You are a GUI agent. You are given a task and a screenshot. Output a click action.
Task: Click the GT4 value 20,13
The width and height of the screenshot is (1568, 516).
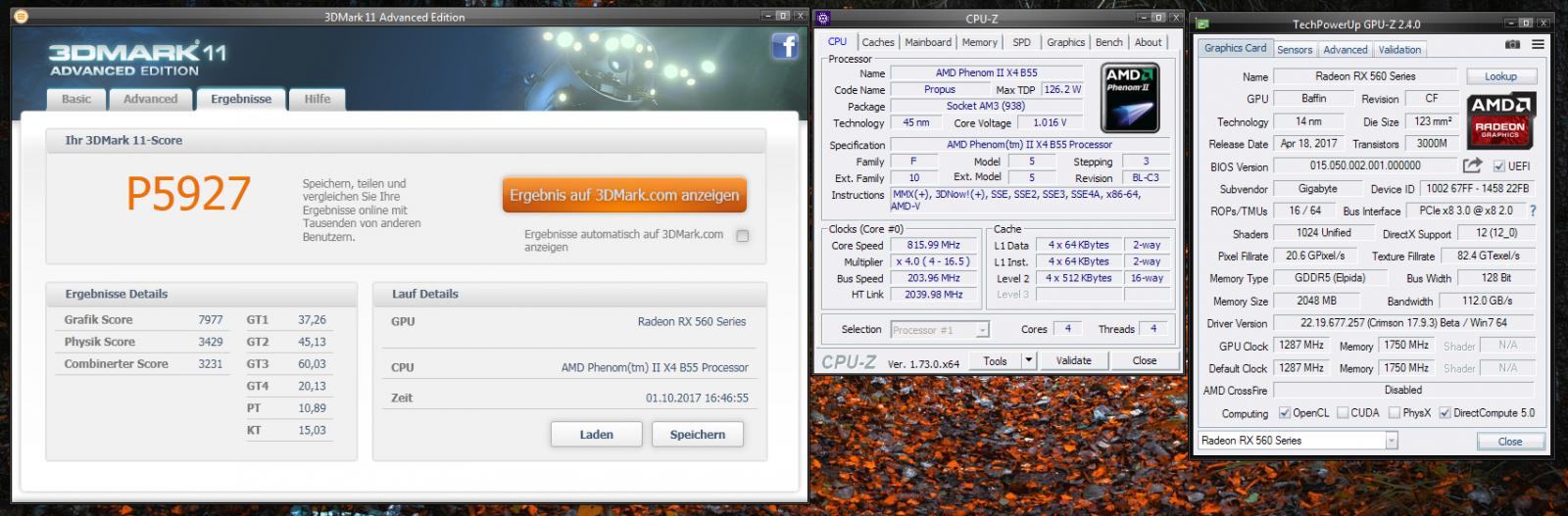312,386
